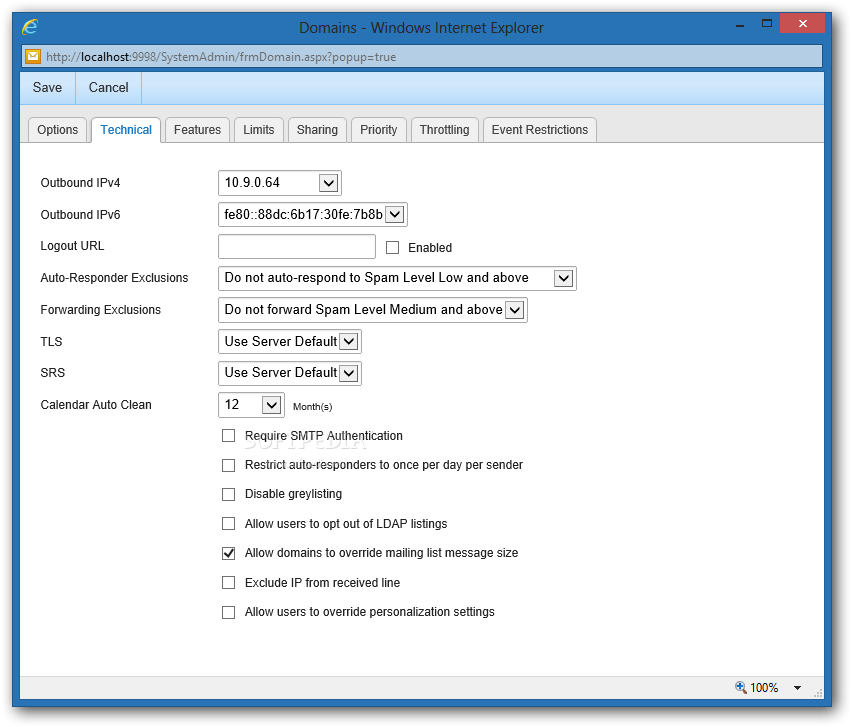Click the zoom magnifier icon in status bar
Viewport: 852px width, 727px height.
[x=741, y=687]
